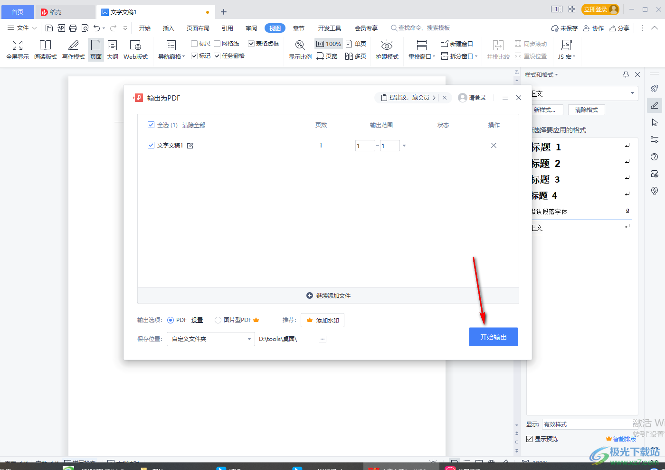Remove the 文字文稿1 file with the X icon
The image size is (665, 470).
pyautogui.click(x=493, y=145)
